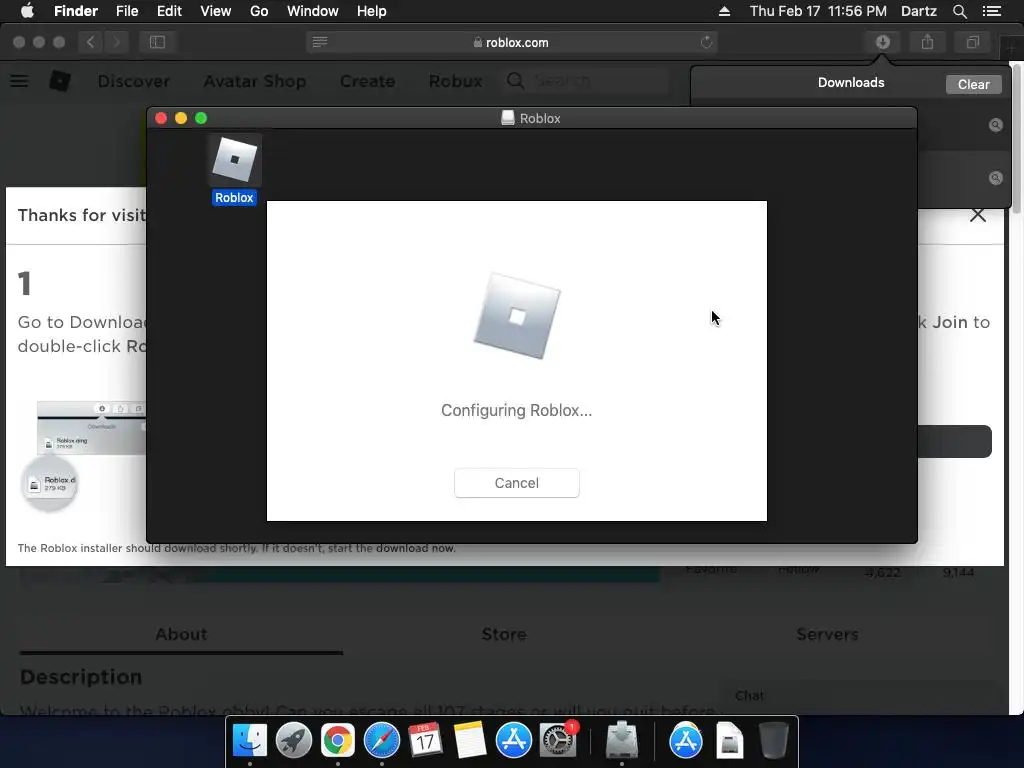Show Safari tab overview
1024x768 pixels.
973,42
